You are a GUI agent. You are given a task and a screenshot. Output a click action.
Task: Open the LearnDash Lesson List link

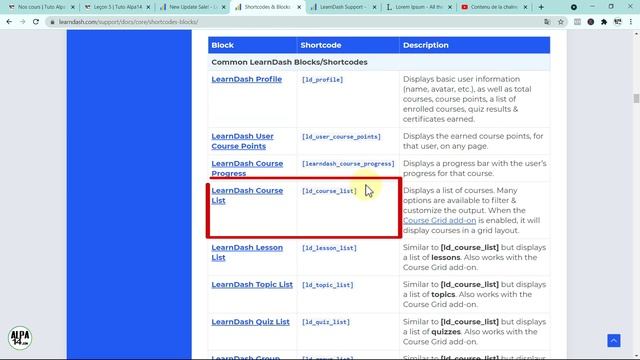point(247,253)
